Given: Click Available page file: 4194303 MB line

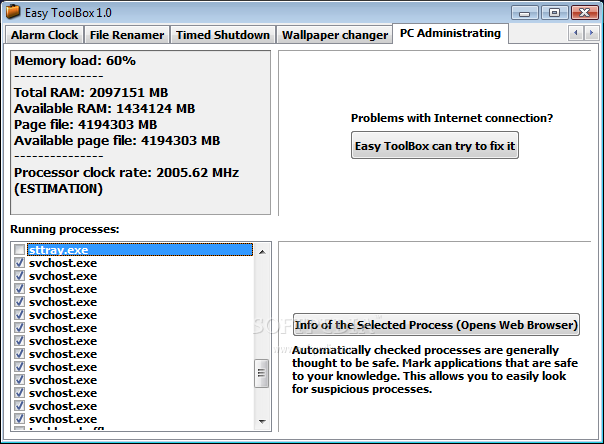Looking at the screenshot, I should [117, 141].
